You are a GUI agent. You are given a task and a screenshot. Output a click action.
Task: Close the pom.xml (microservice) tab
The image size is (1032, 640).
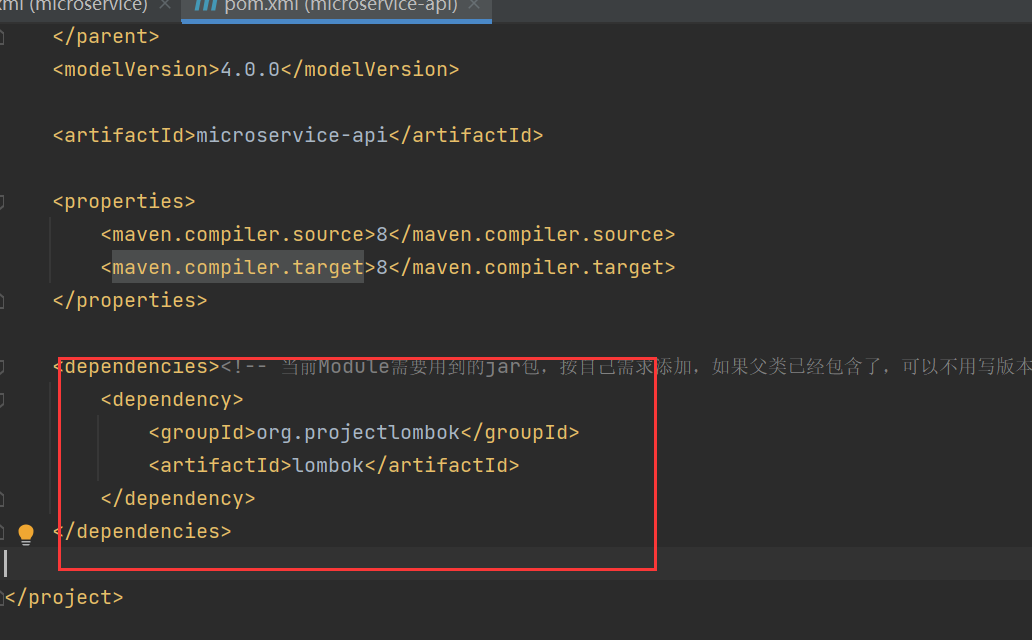pyautogui.click(x=165, y=5)
